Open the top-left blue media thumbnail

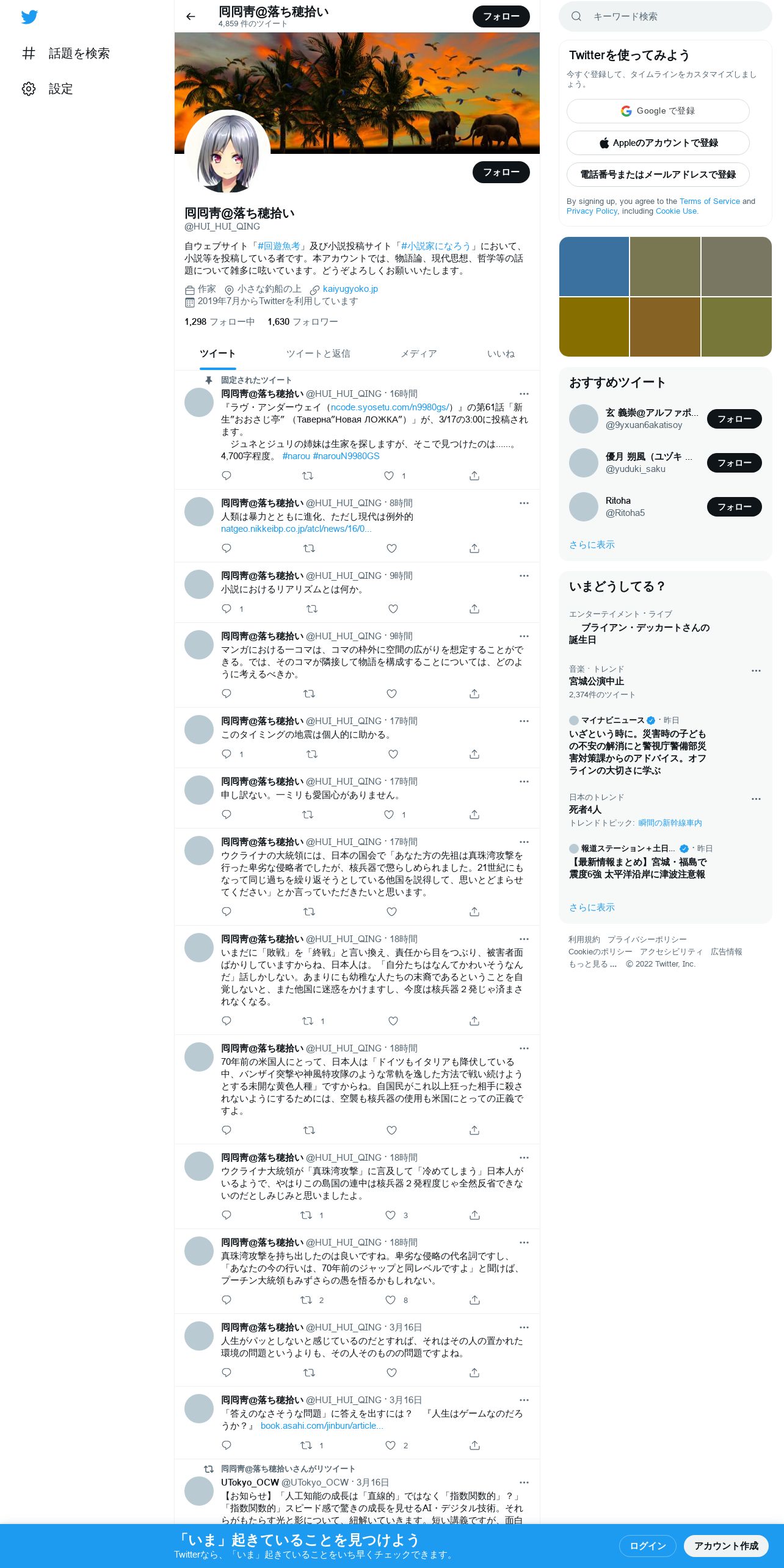594,266
